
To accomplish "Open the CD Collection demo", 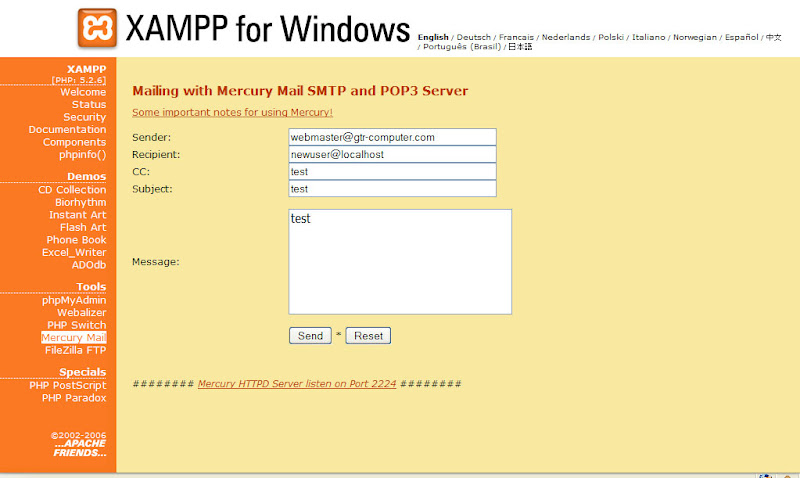I will click(72, 190).
